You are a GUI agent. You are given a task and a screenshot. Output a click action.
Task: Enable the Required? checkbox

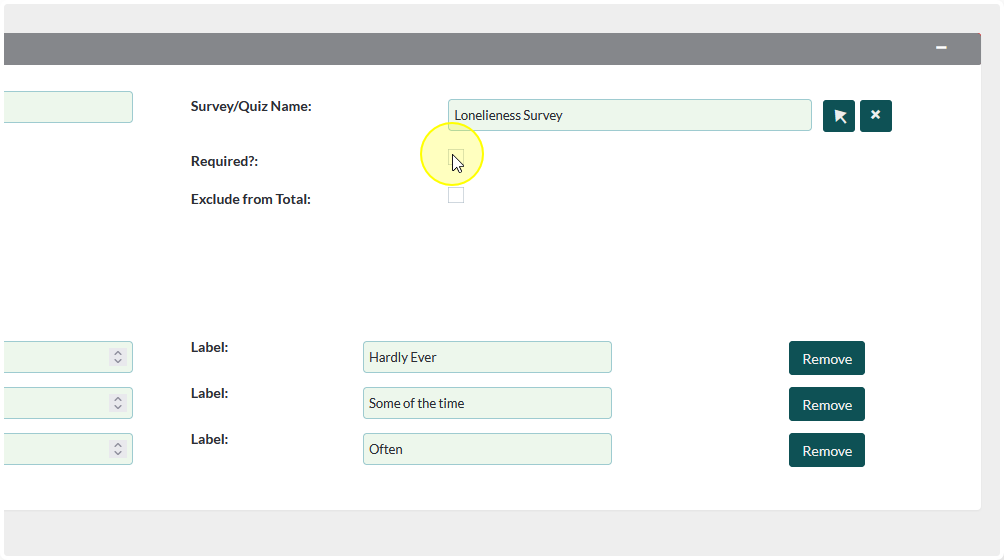pyautogui.click(x=456, y=157)
